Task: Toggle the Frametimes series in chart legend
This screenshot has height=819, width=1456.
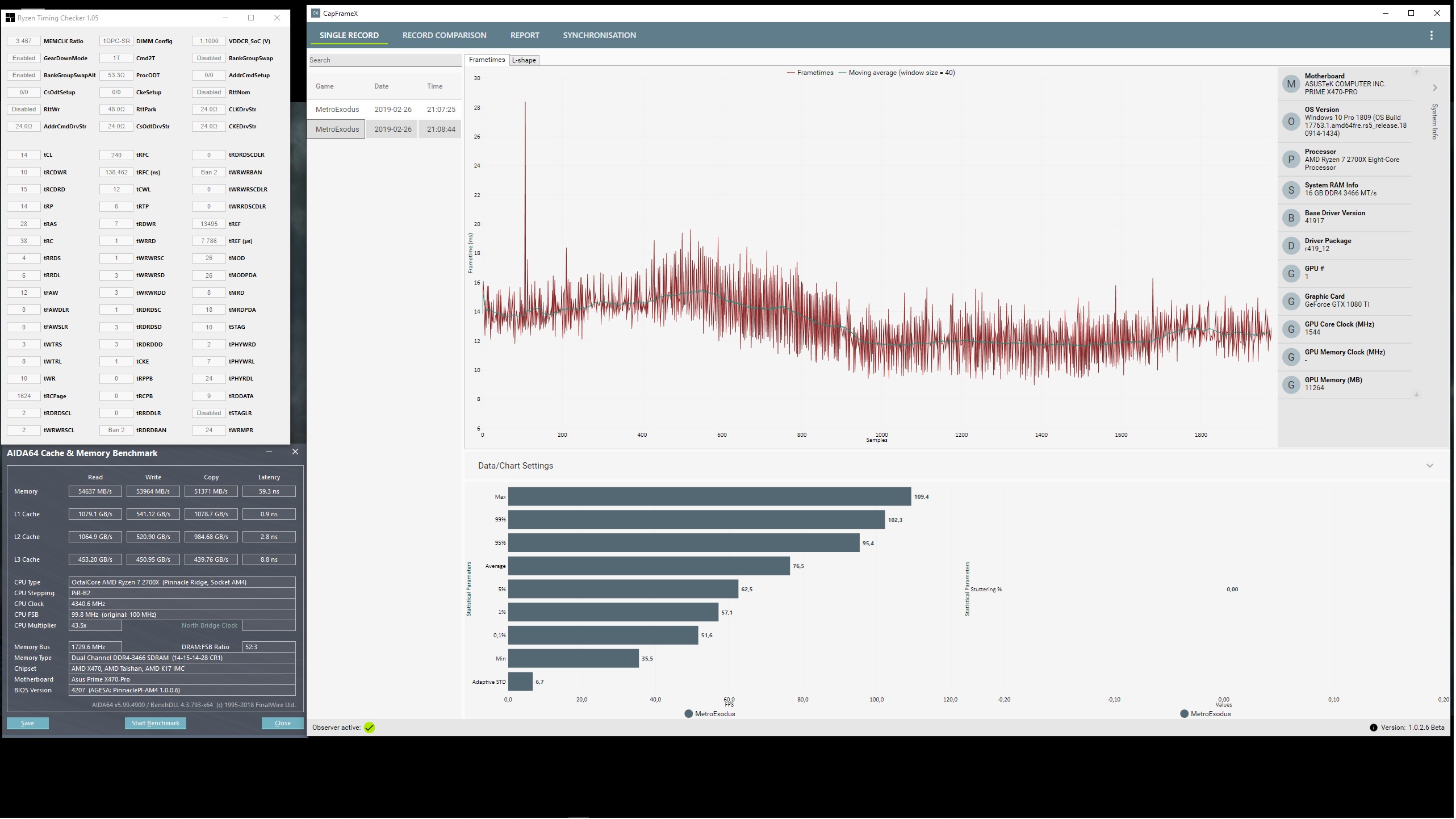Action: pos(811,73)
